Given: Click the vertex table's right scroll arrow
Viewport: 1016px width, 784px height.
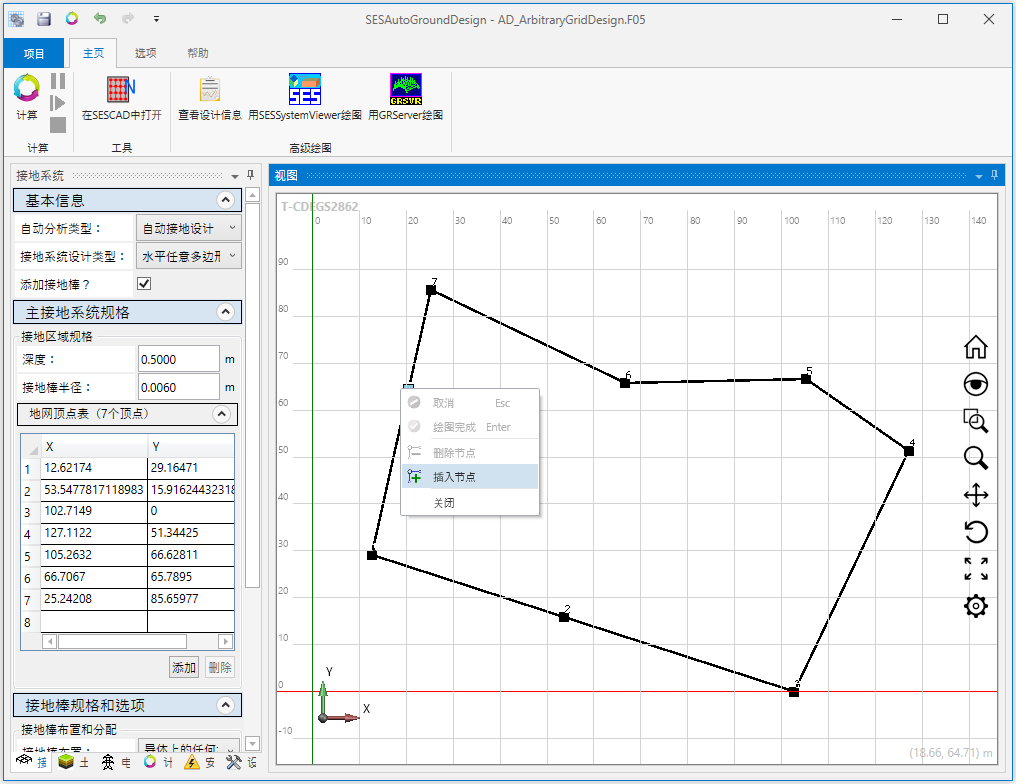Looking at the screenshot, I should [x=225, y=641].
